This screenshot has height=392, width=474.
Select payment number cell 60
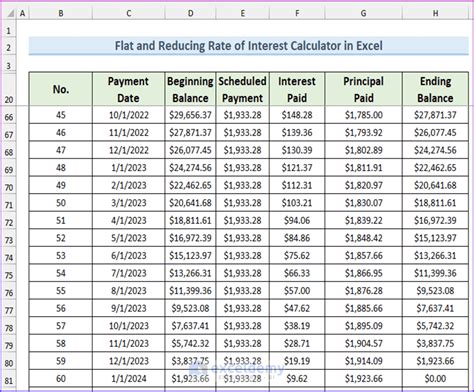point(61,379)
